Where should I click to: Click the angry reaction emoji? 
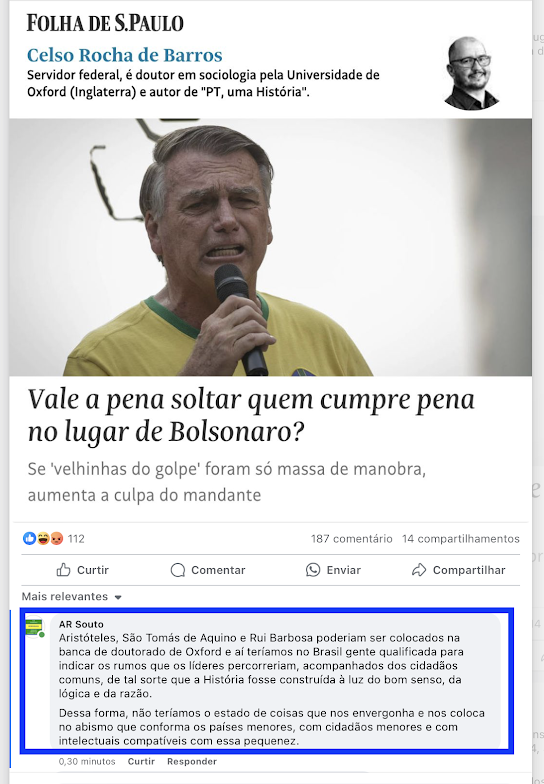pyautogui.click(x=56, y=538)
